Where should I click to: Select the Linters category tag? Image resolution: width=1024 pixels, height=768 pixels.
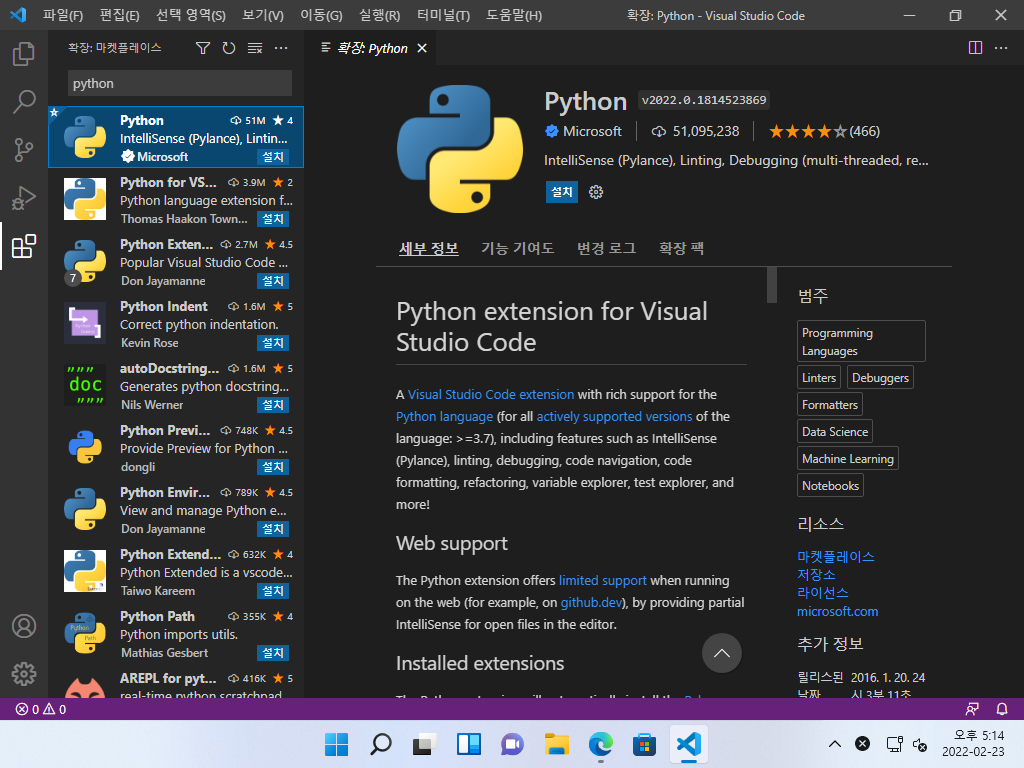[x=818, y=377]
